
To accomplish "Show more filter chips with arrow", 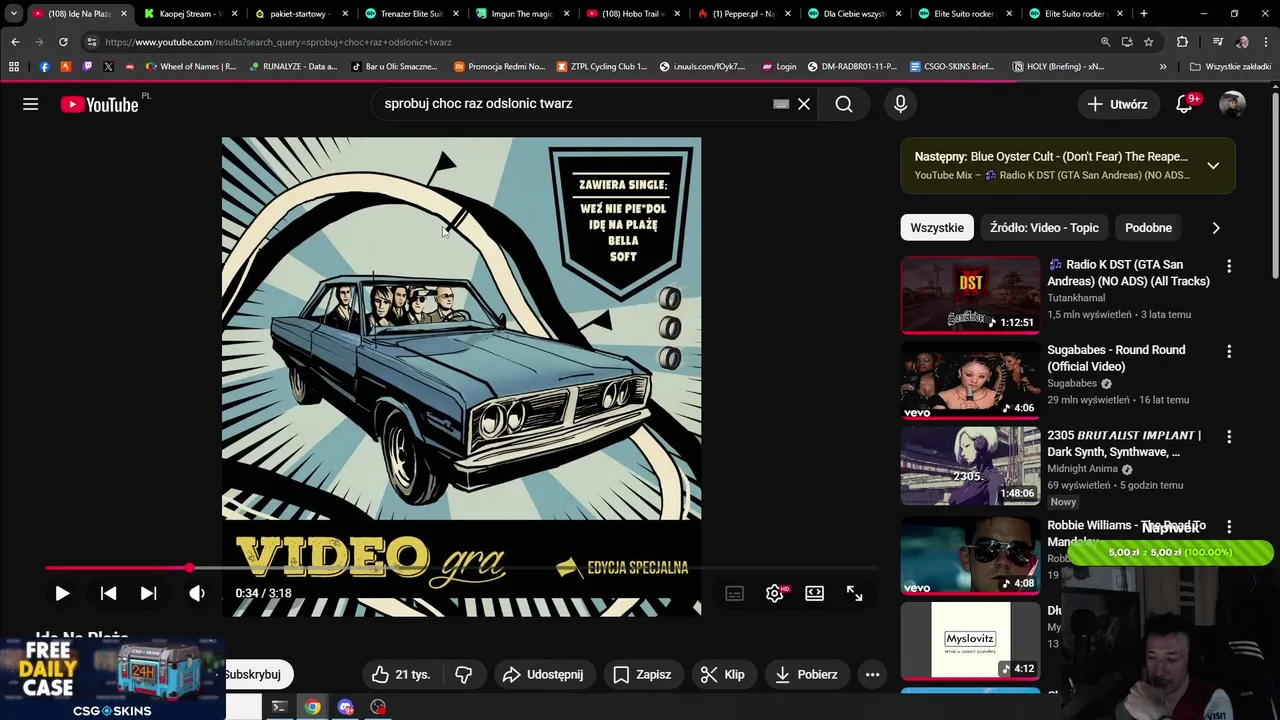I will coord(1216,228).
